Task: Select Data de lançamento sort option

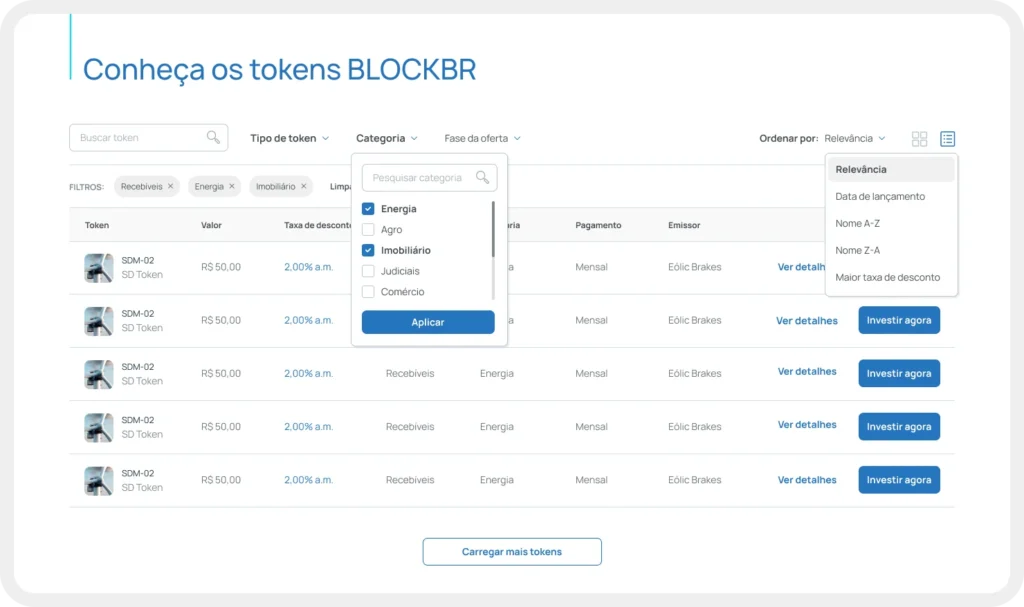Action: point(880,197)
